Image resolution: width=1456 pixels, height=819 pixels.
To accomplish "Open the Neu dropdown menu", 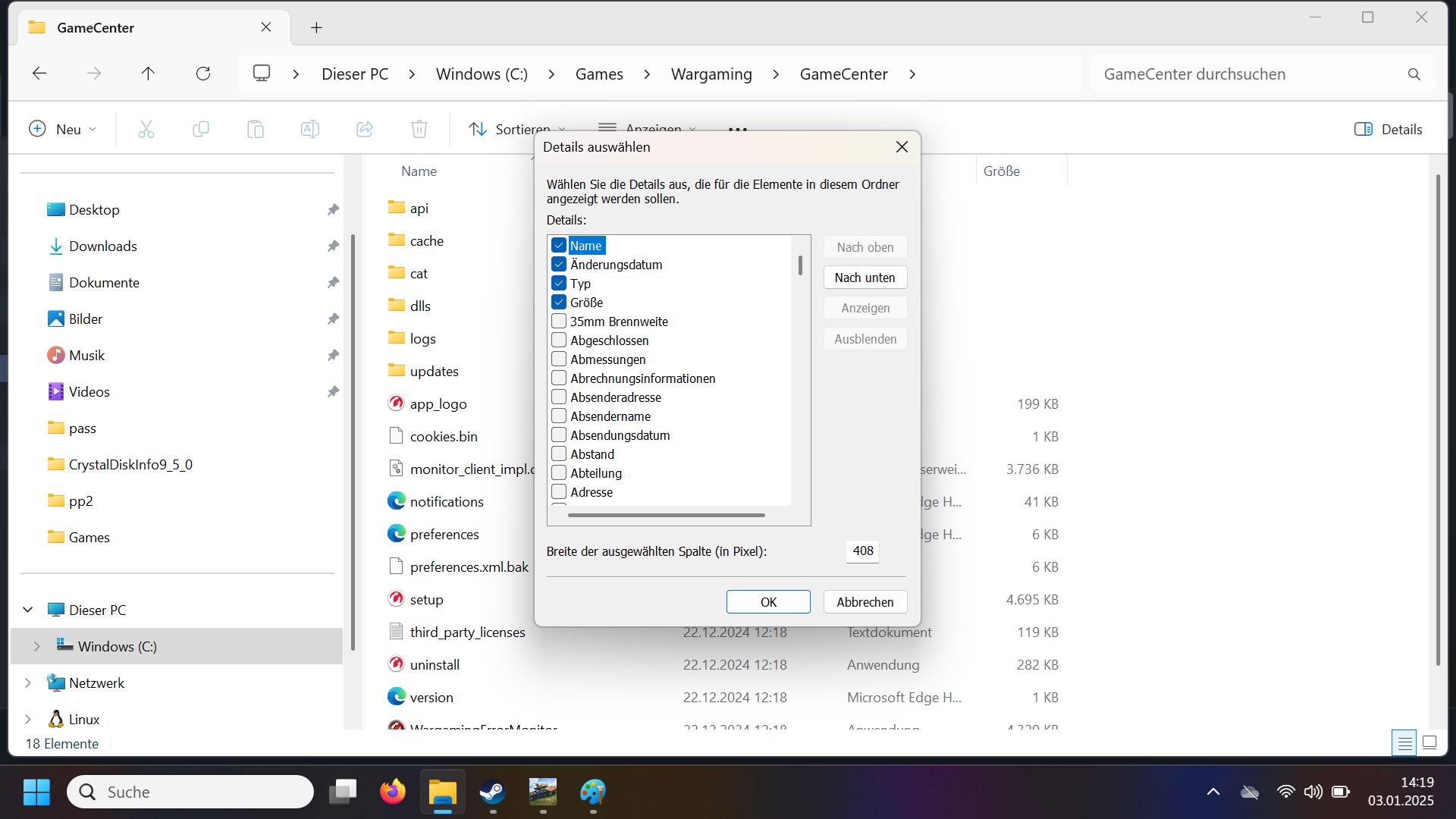I will pyautogui.click(x=62, y=129).
